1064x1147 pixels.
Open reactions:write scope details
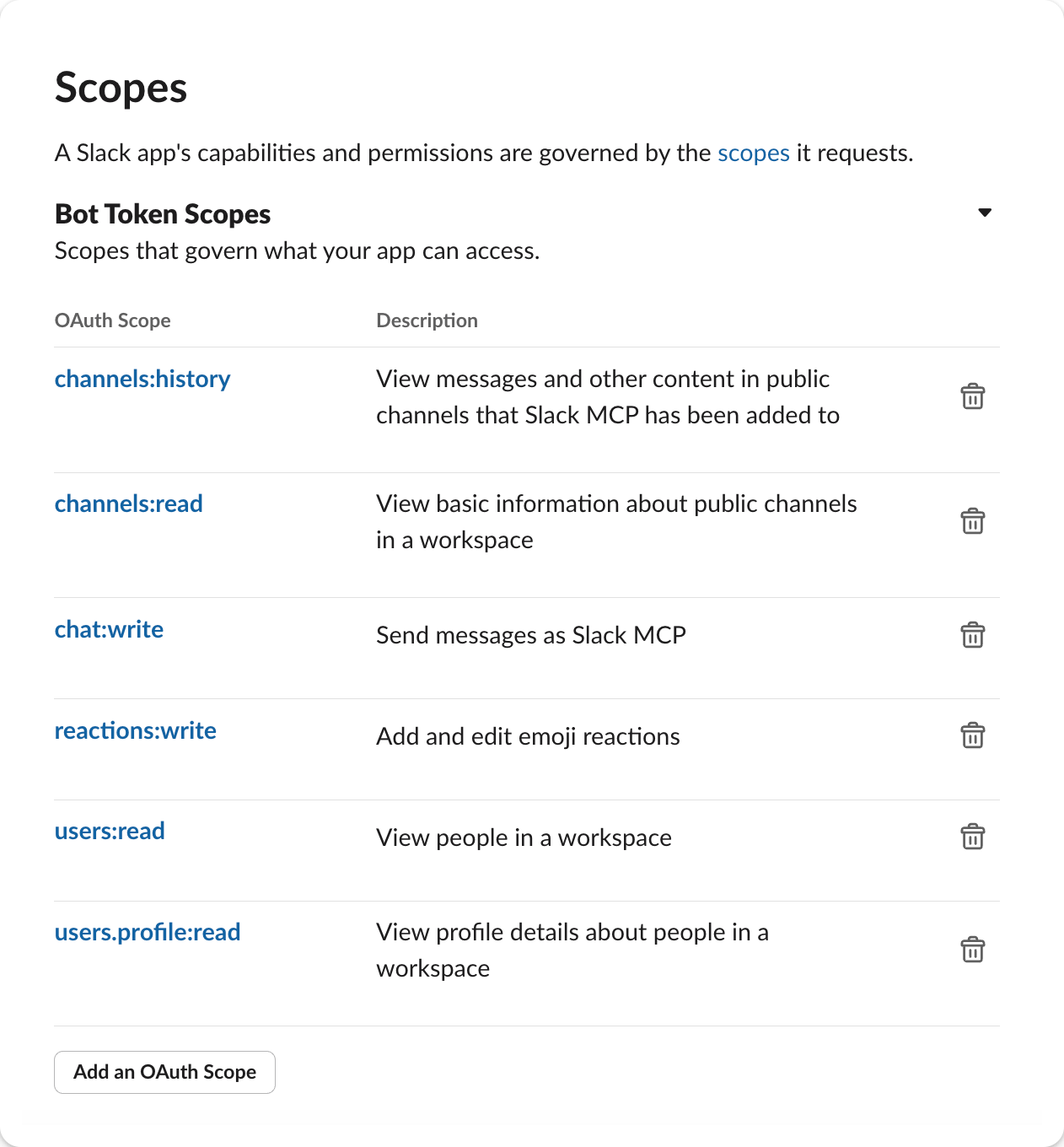pos(135,731)
